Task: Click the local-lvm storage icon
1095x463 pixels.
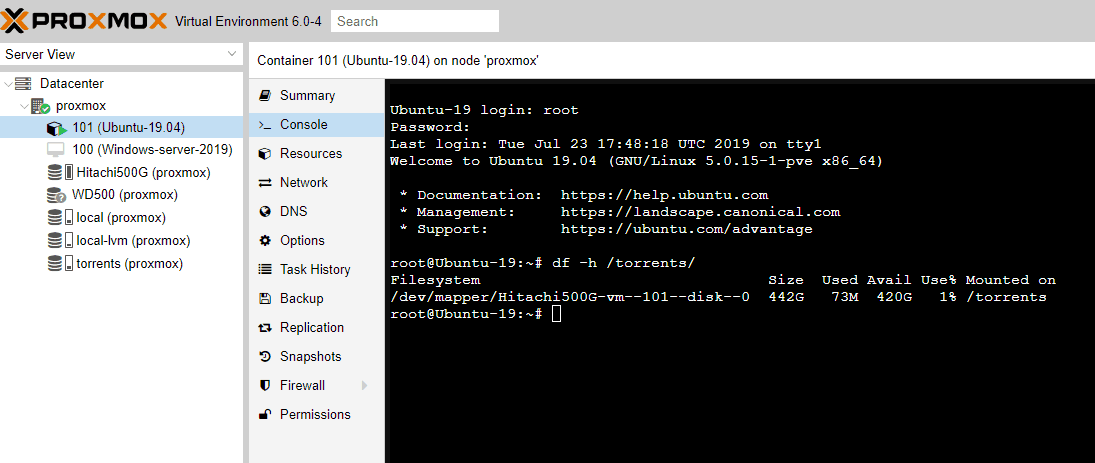Action: tap(60, 241)
